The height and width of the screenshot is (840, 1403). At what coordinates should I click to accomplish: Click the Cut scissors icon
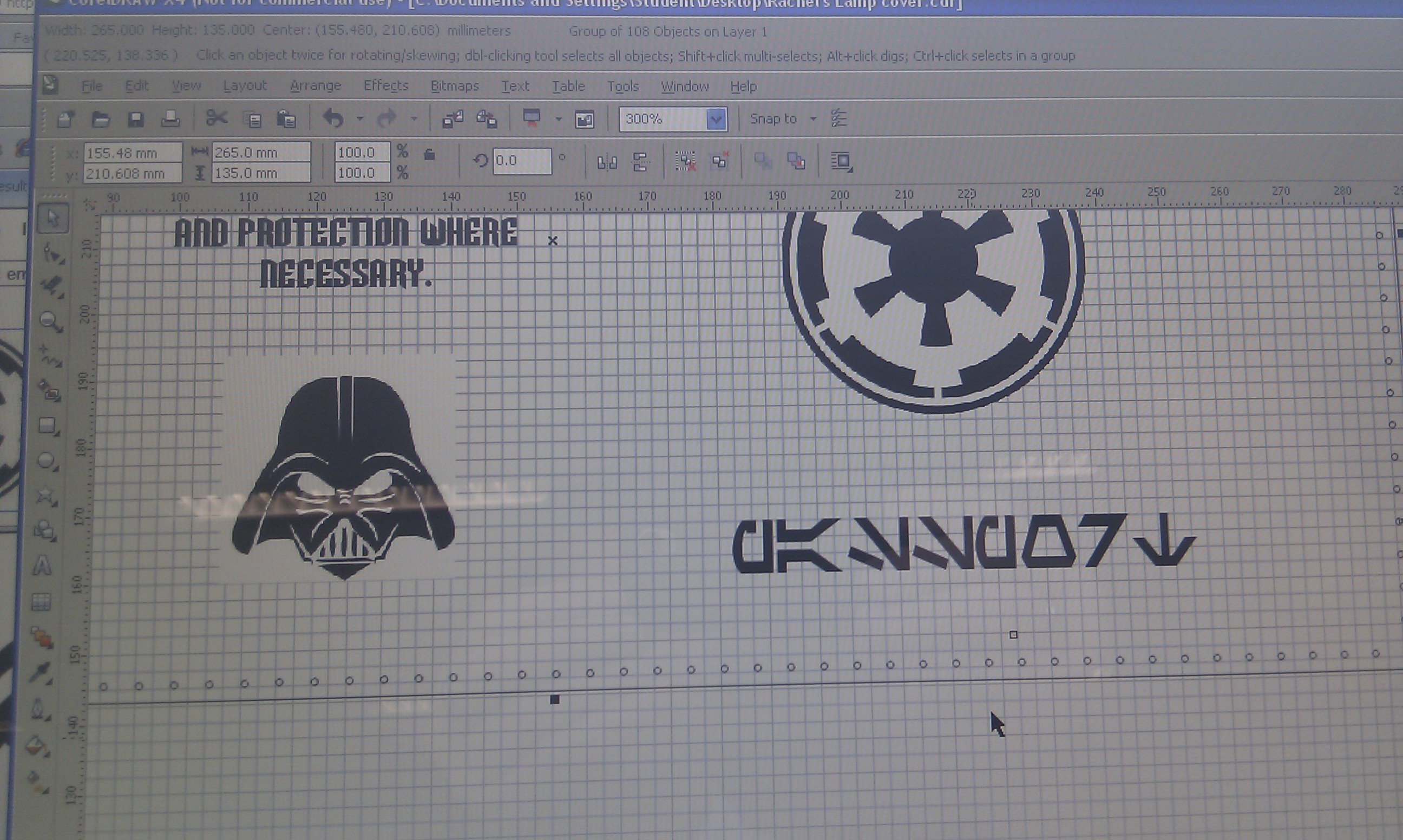[216, 119]
